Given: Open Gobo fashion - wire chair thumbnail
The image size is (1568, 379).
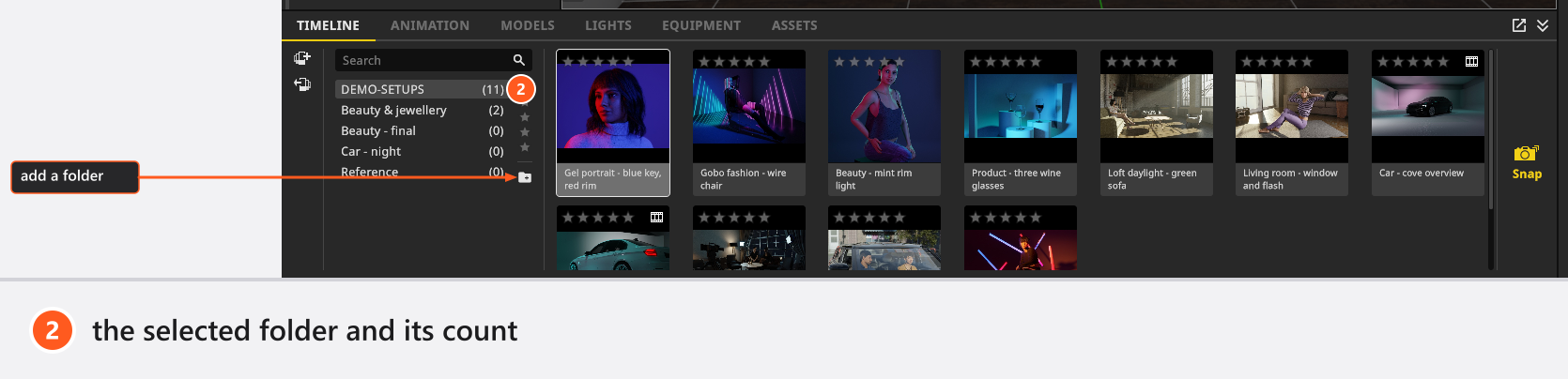Looking at the screenshot, I should (x=749, y=123).
